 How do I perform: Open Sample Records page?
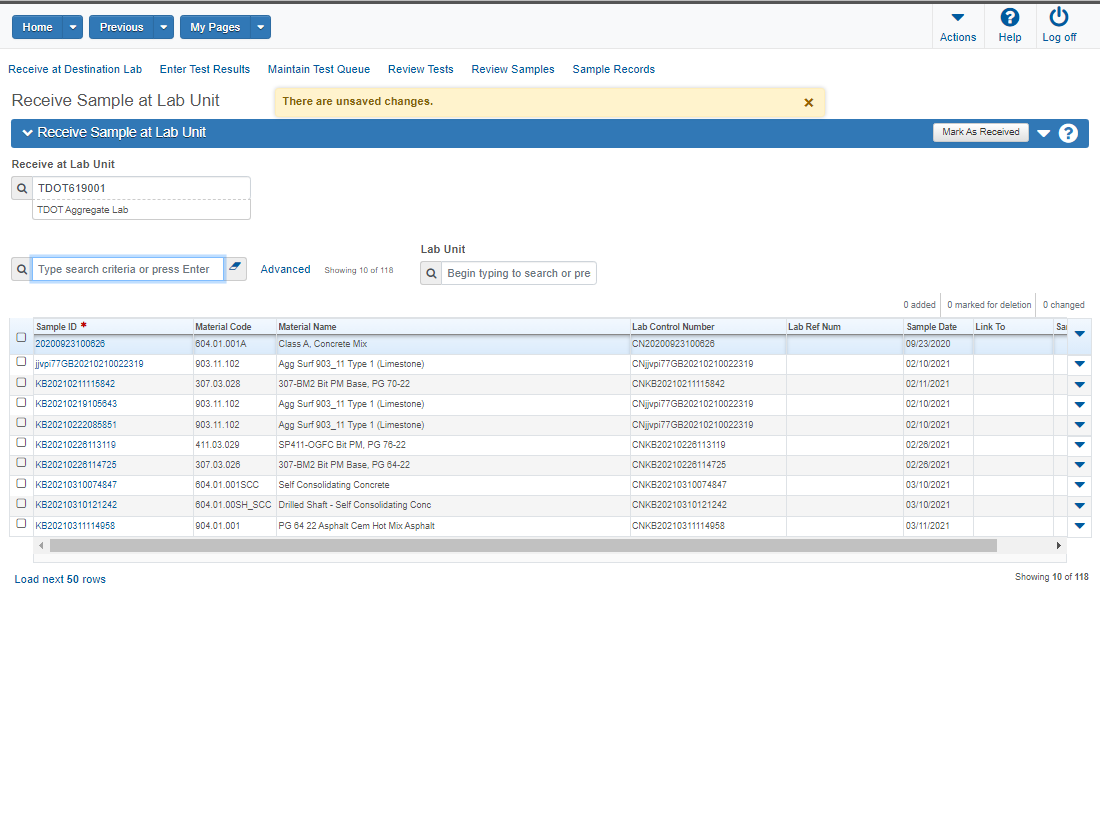[614, 69]
